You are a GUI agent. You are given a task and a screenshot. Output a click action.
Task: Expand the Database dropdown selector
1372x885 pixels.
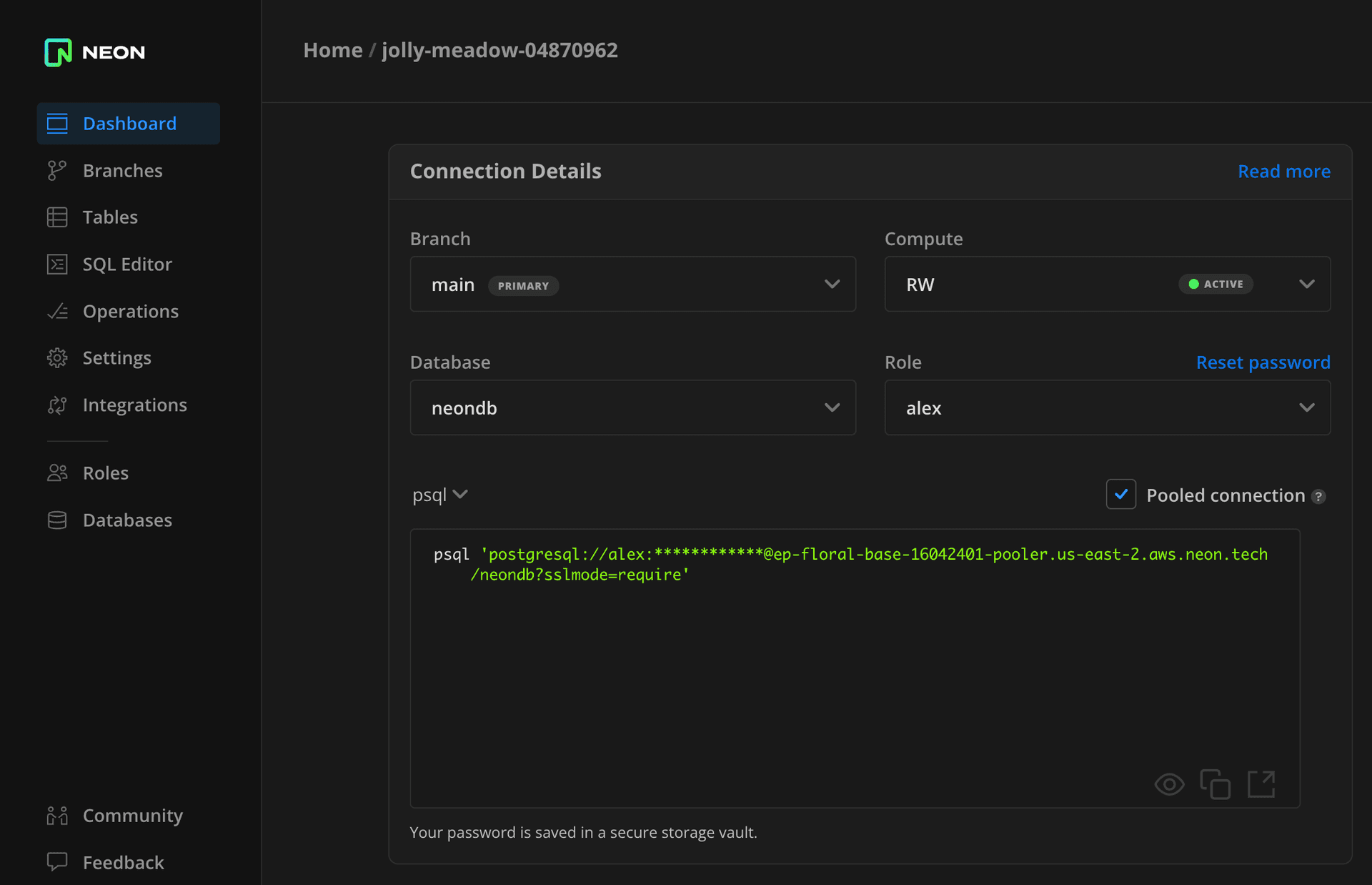pos(633,408)
